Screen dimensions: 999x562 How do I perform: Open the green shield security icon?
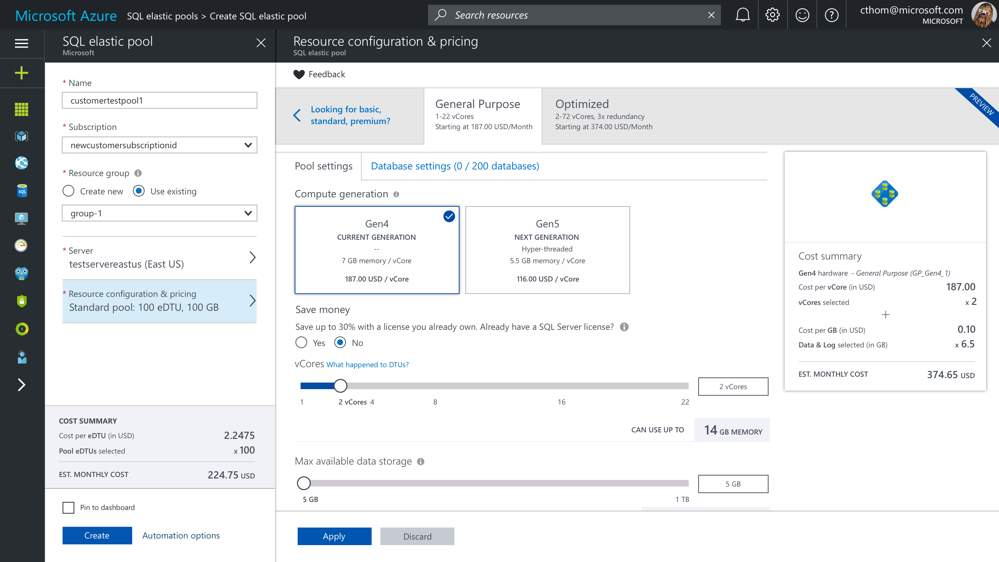(x=21, y=301)
